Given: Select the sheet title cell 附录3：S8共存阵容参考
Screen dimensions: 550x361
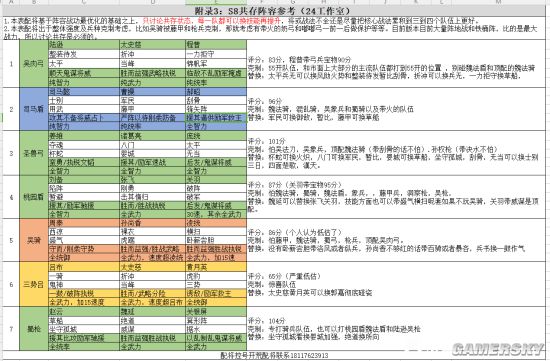Looking at the screenshot, I should (274, 11).
